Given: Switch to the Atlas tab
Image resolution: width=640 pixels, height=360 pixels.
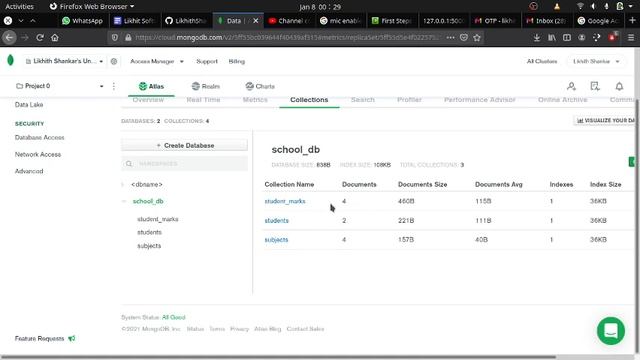Looking at the screenshot, I should pyautogui.click(x=151, y=86).
